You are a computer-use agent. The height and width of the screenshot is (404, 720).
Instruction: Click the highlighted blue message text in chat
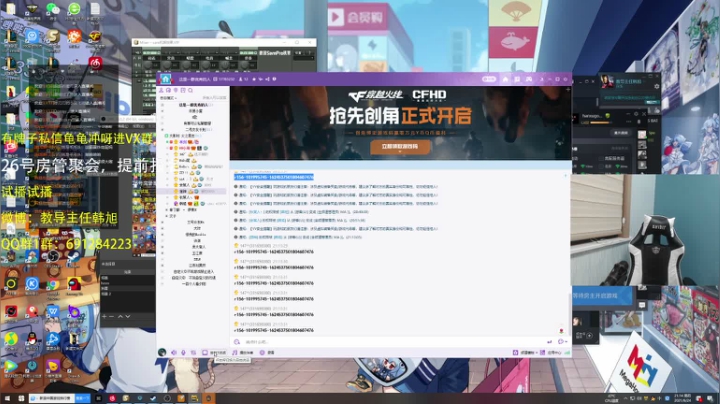[x=274, y=177]
